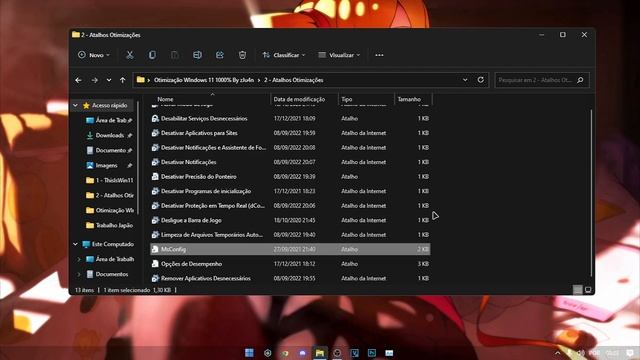Screen dimensions: 640x360
Task: Click the Imagens icon in navigation pane
Action: (x=90, y=165)
